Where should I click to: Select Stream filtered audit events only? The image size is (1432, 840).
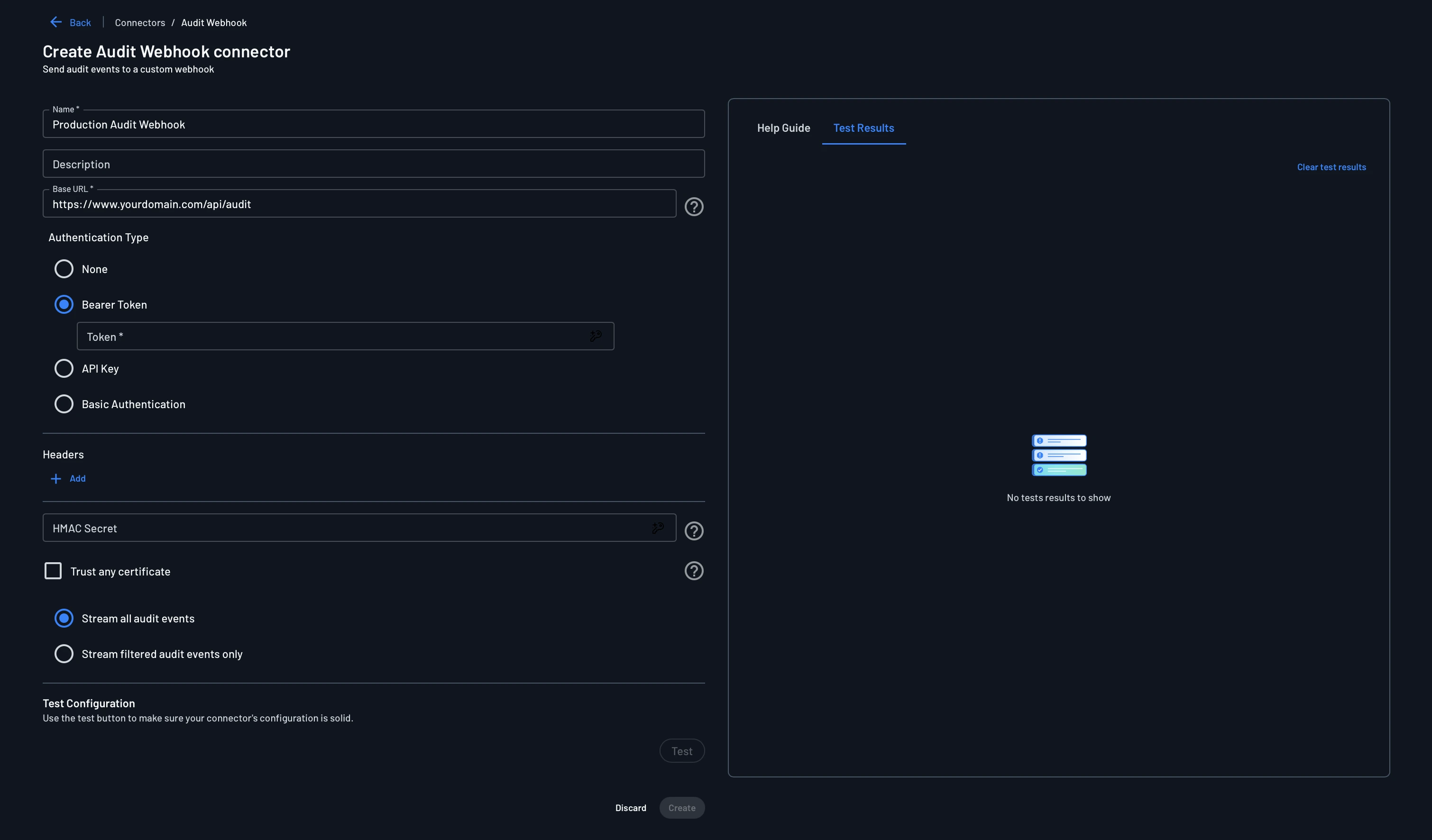coord(64,654)
